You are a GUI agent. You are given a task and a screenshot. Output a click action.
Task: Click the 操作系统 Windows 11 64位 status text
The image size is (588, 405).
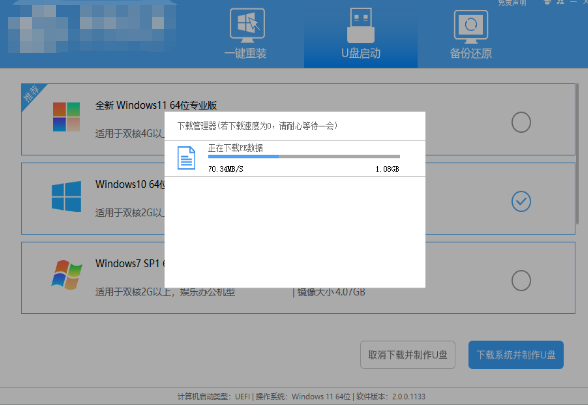303,397
